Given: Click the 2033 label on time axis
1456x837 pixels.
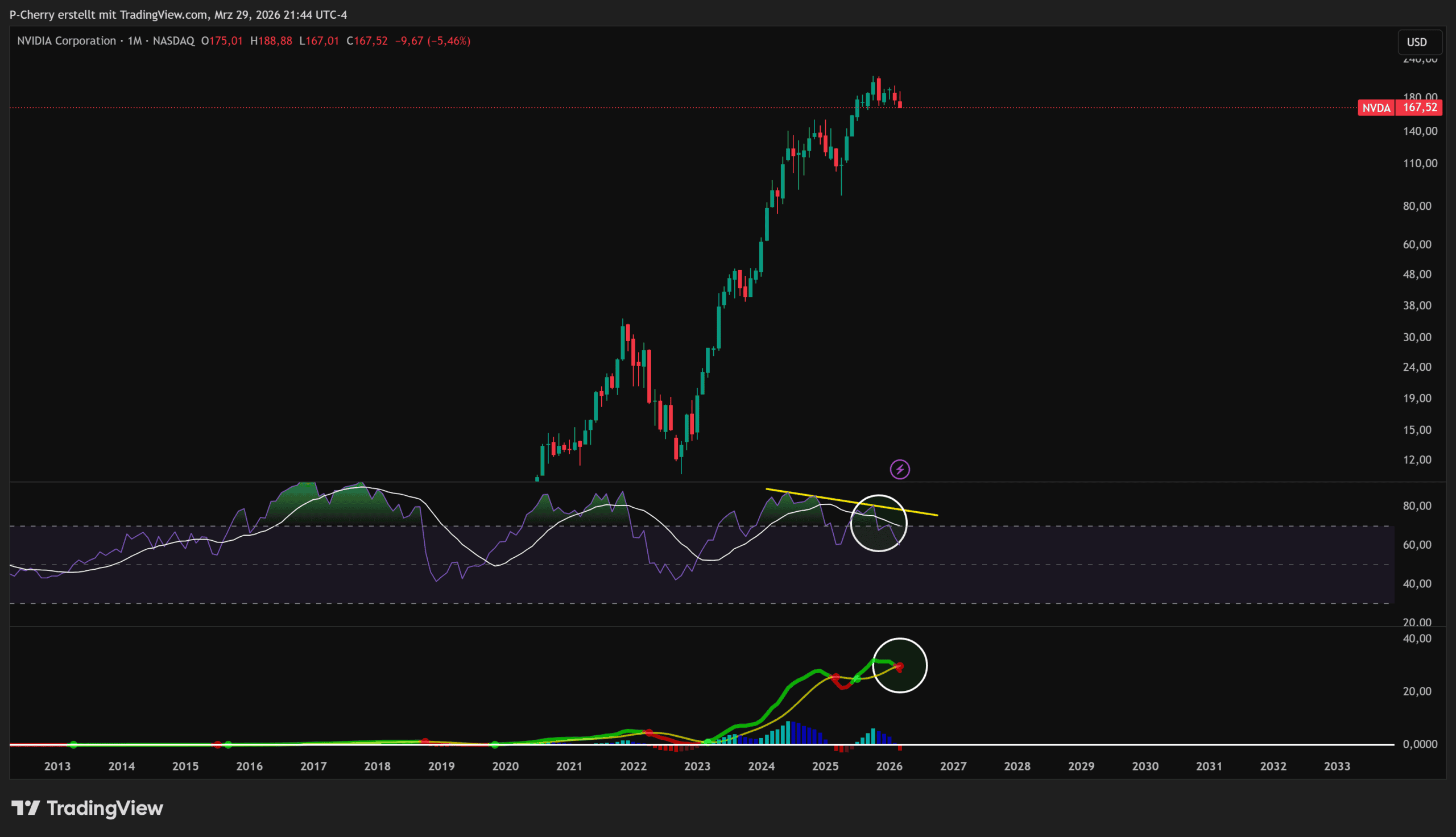Looking at the screenshot, I should 1337,766.
